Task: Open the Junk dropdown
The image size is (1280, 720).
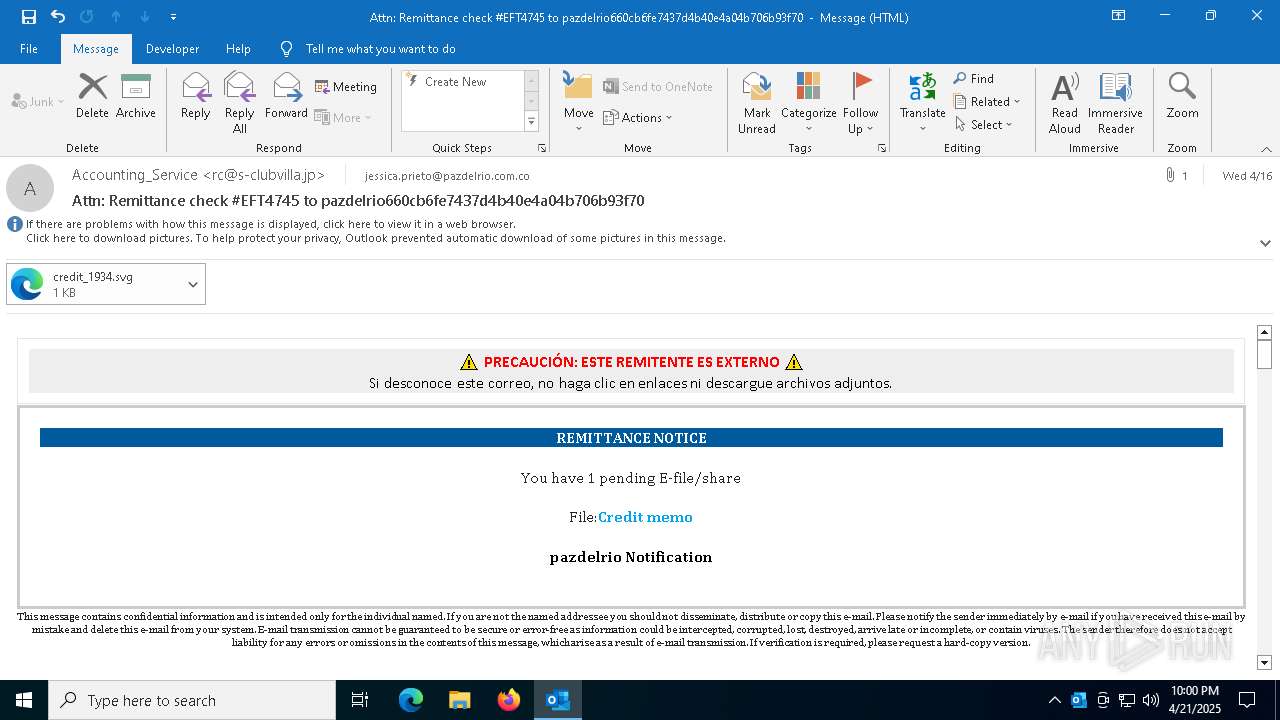Action: pyautogui.click(x=38, y=101)
